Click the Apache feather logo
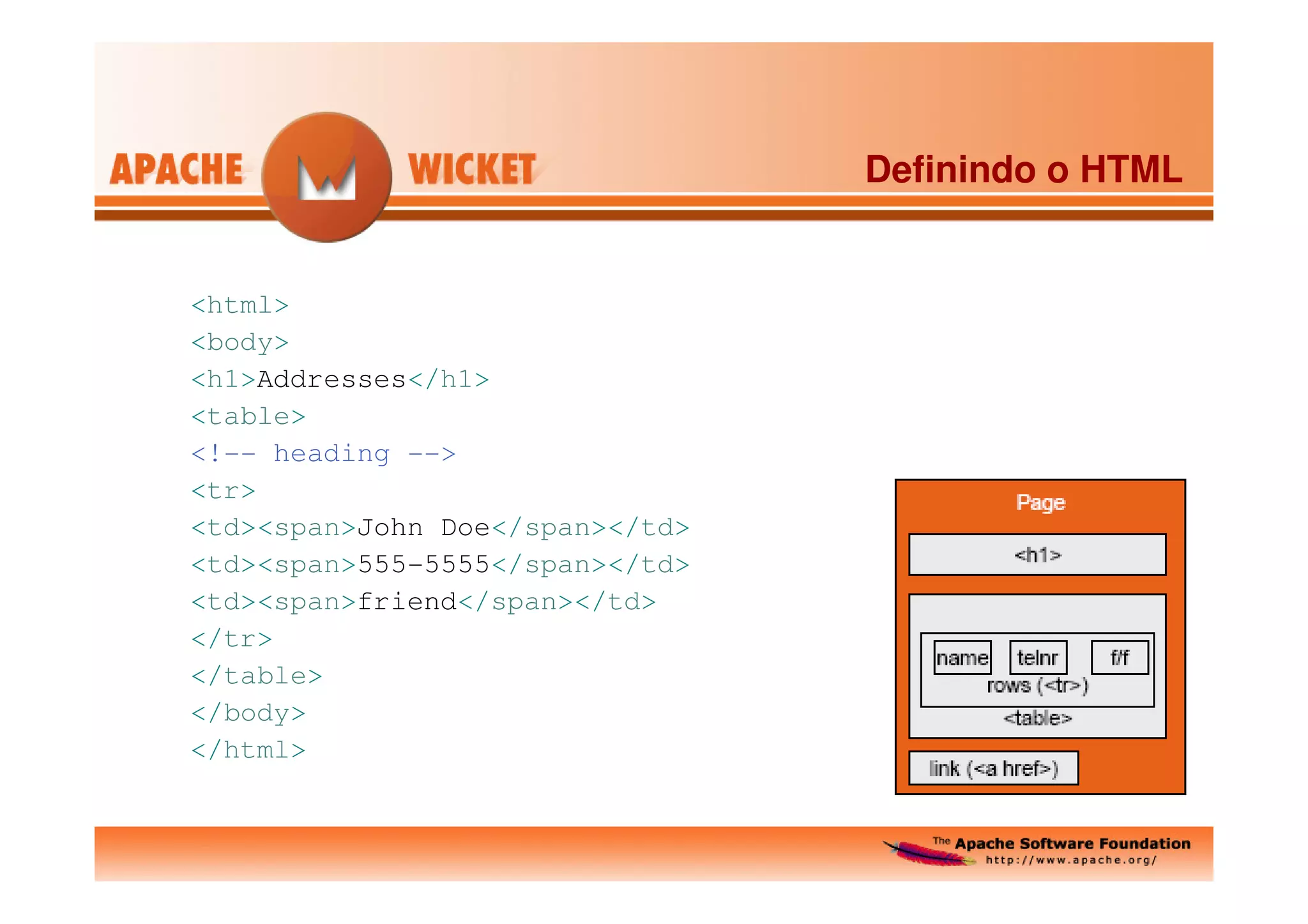1308x924 pixels. point(929,853)
